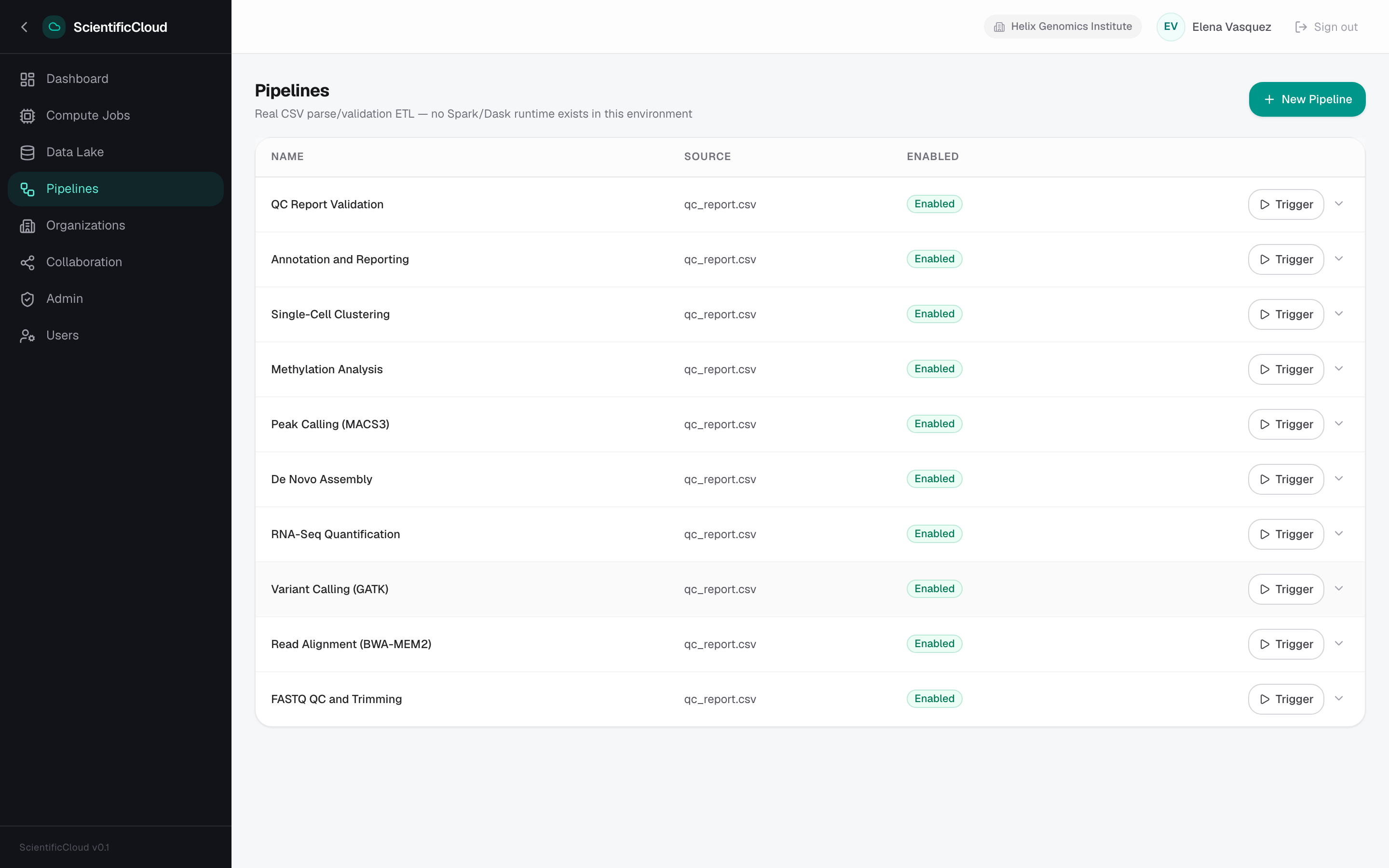Click the Organizations building icon

[27, 226]
